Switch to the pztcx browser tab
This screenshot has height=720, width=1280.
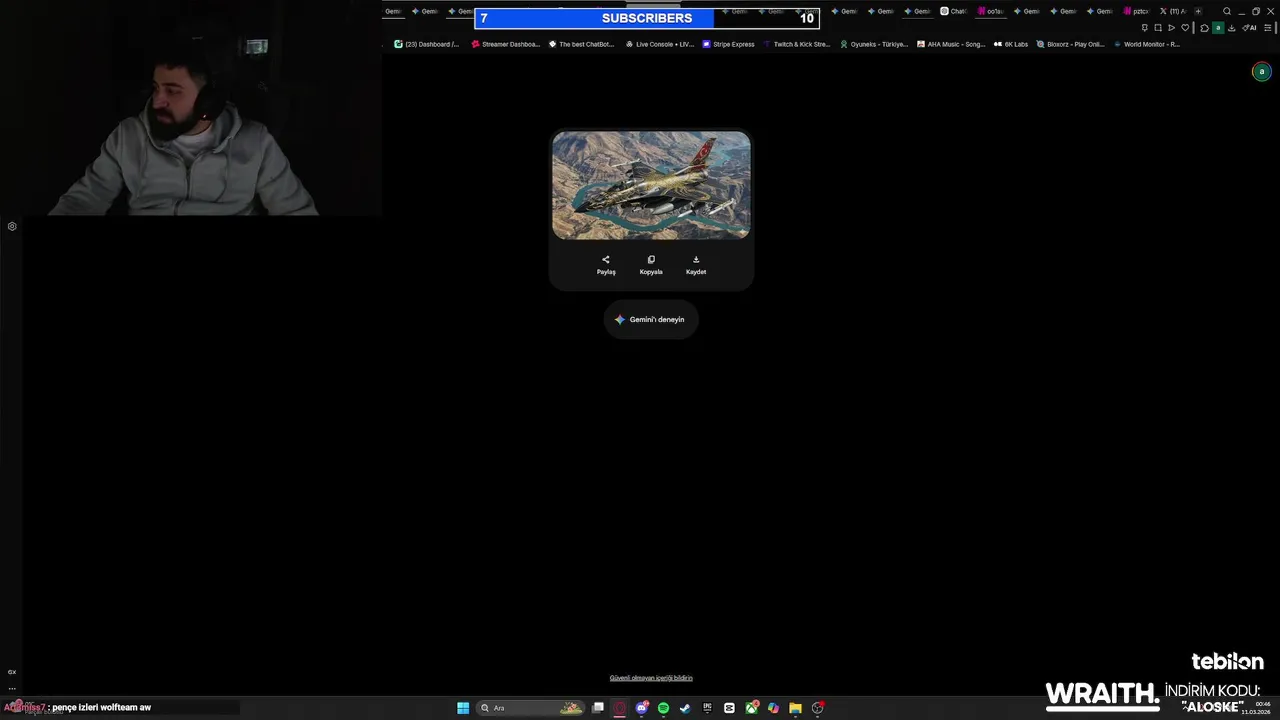pyautogui.click(x=1136, y=11)
